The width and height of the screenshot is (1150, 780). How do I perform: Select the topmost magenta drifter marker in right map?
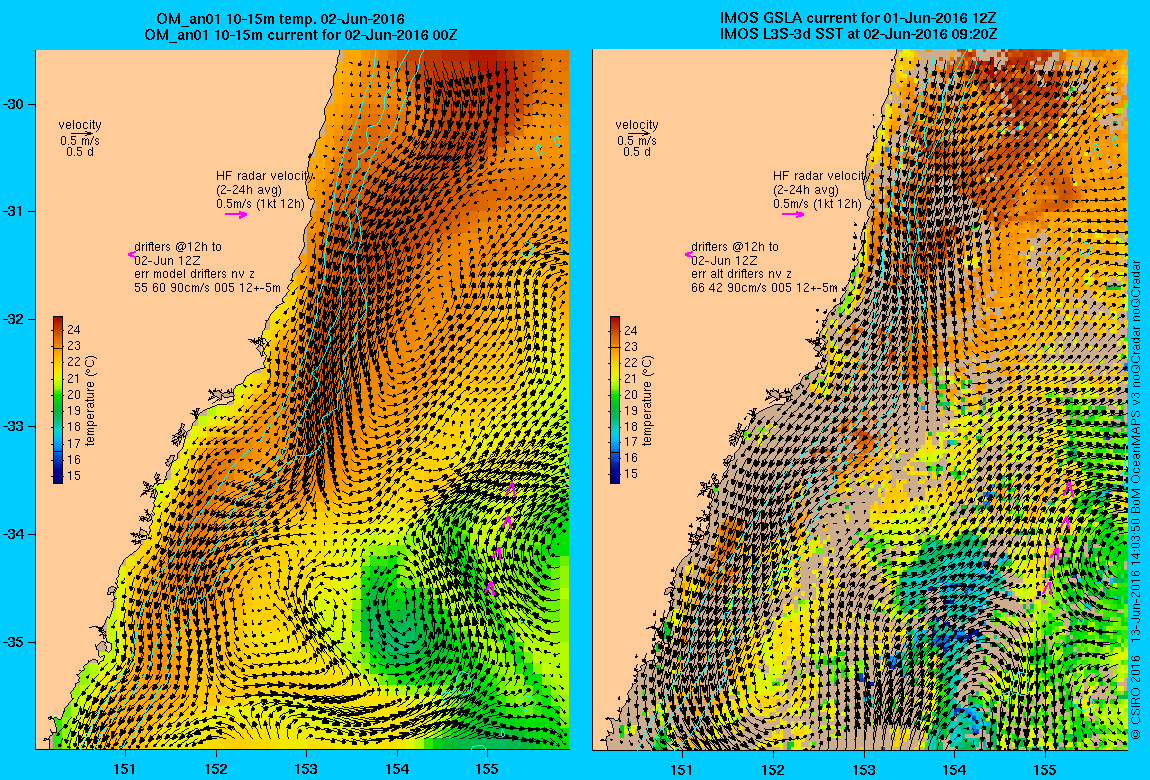click(1069, 488)
